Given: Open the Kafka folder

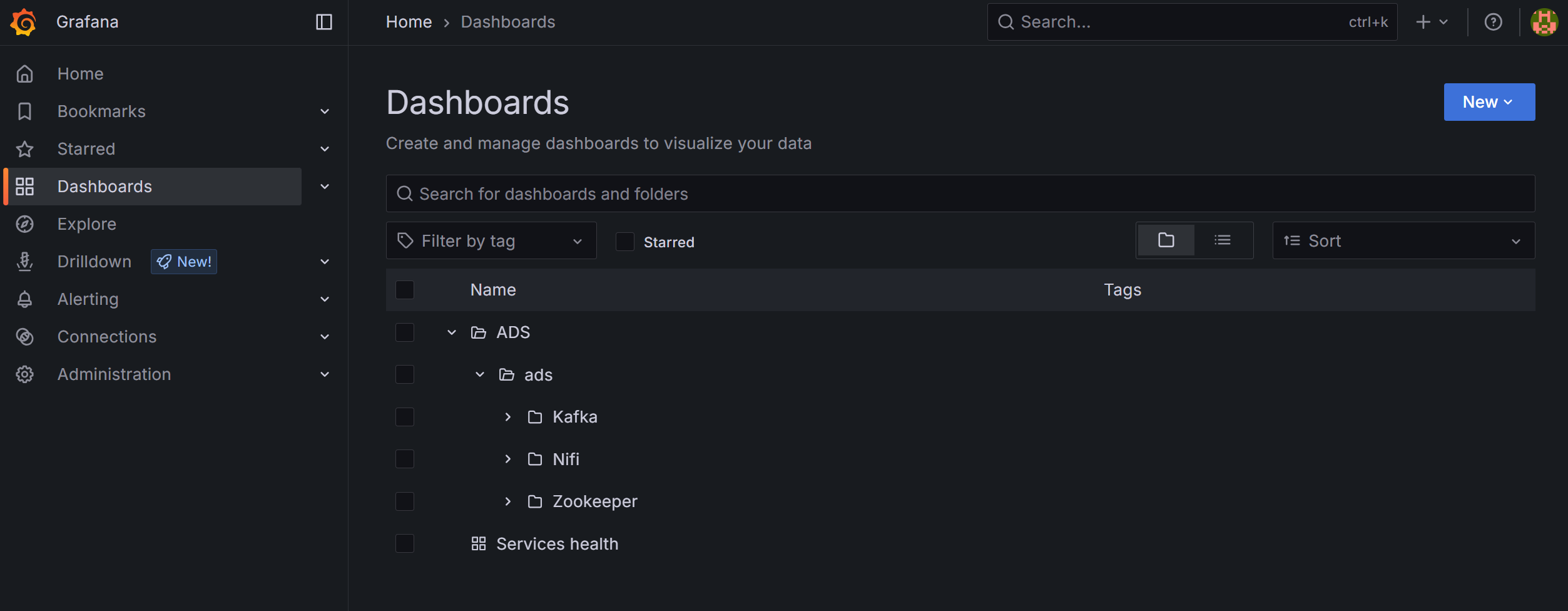Looking at the screenshot, I should click(575, 417).
